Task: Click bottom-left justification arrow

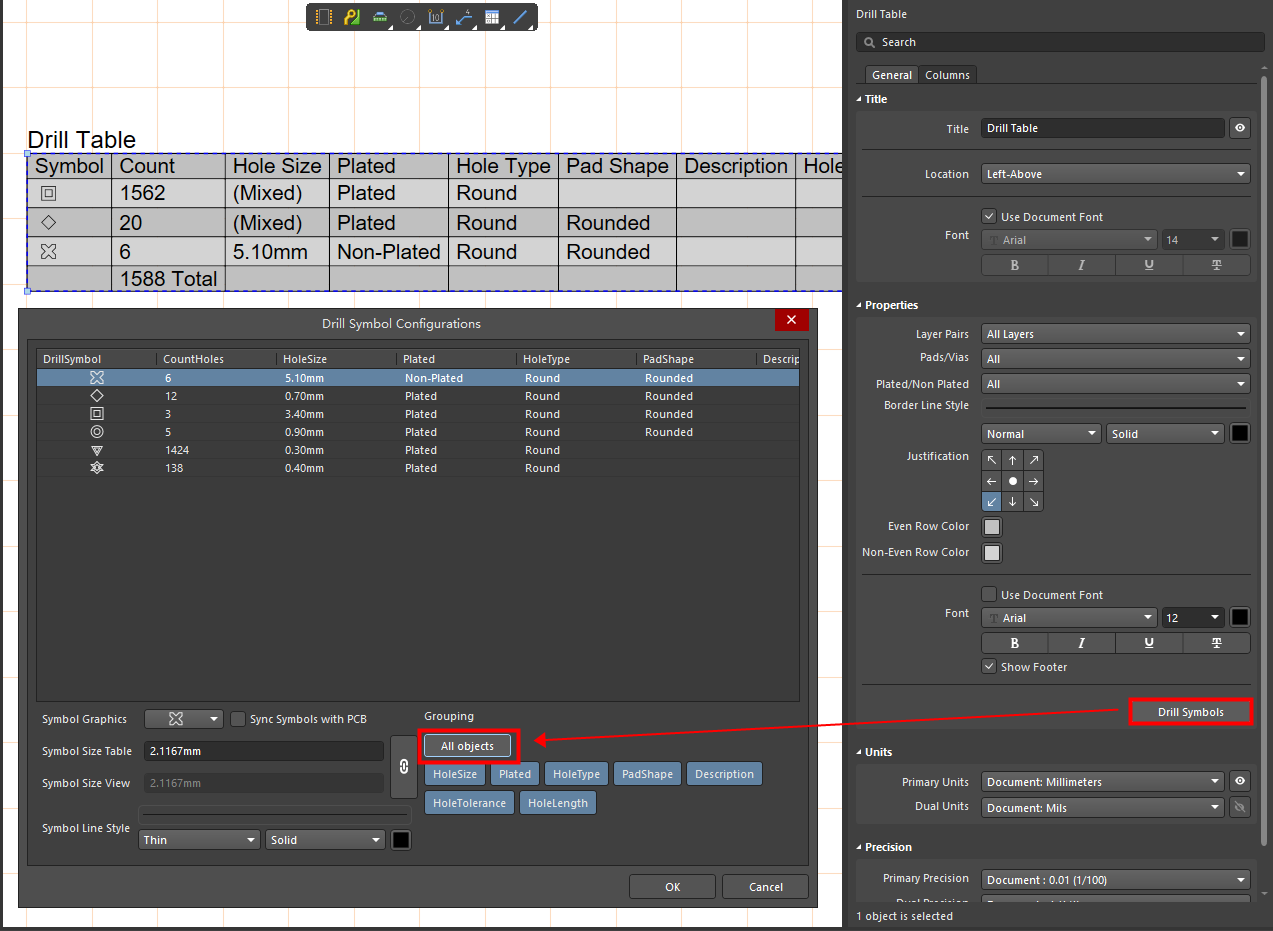Action: [x=991, y=502]
